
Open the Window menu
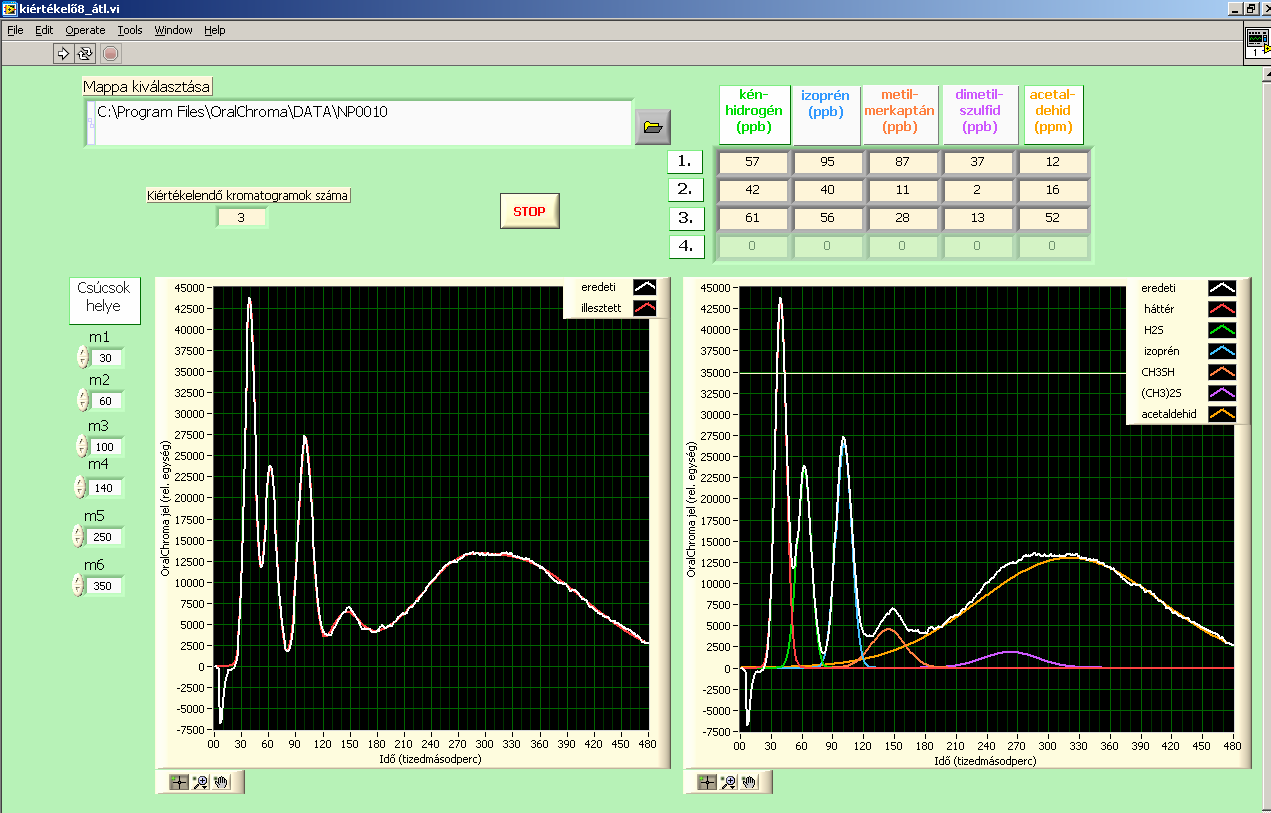tap(173, 30)
